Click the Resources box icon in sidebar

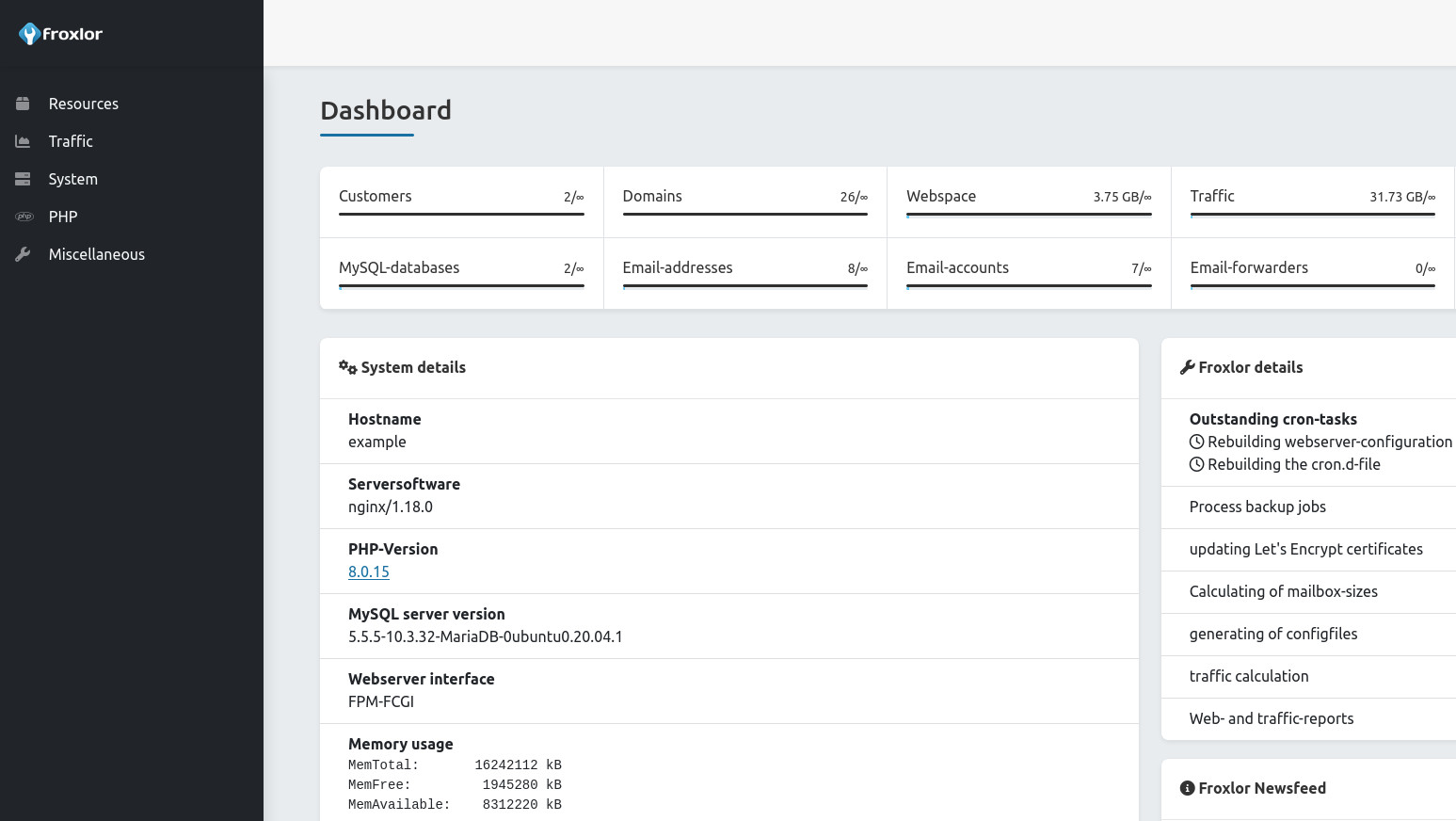(x=23, y=104)
